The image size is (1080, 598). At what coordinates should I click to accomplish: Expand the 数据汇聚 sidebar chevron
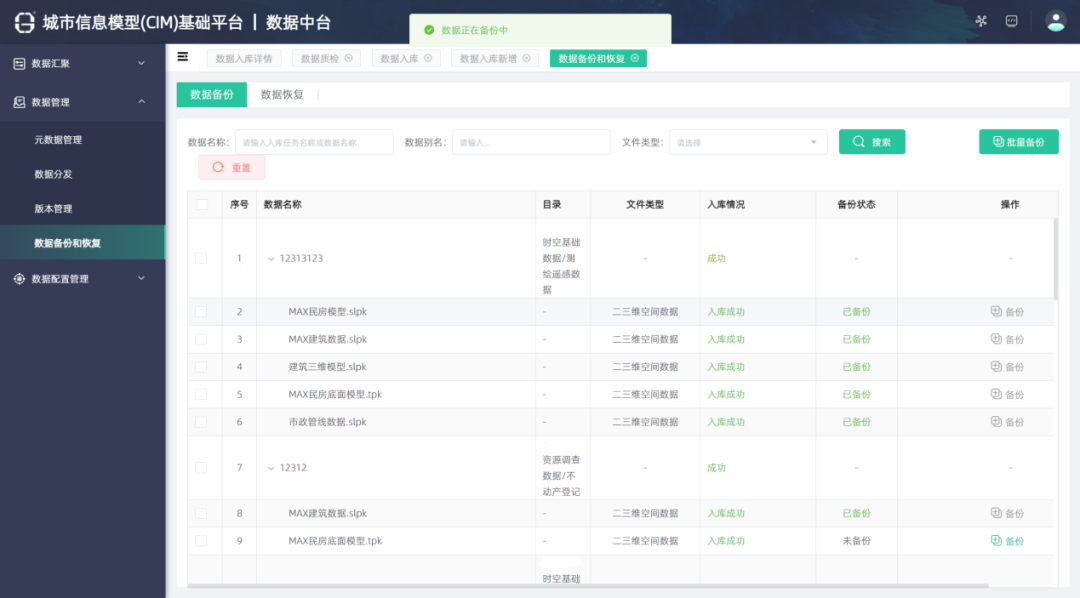(141, 63)
